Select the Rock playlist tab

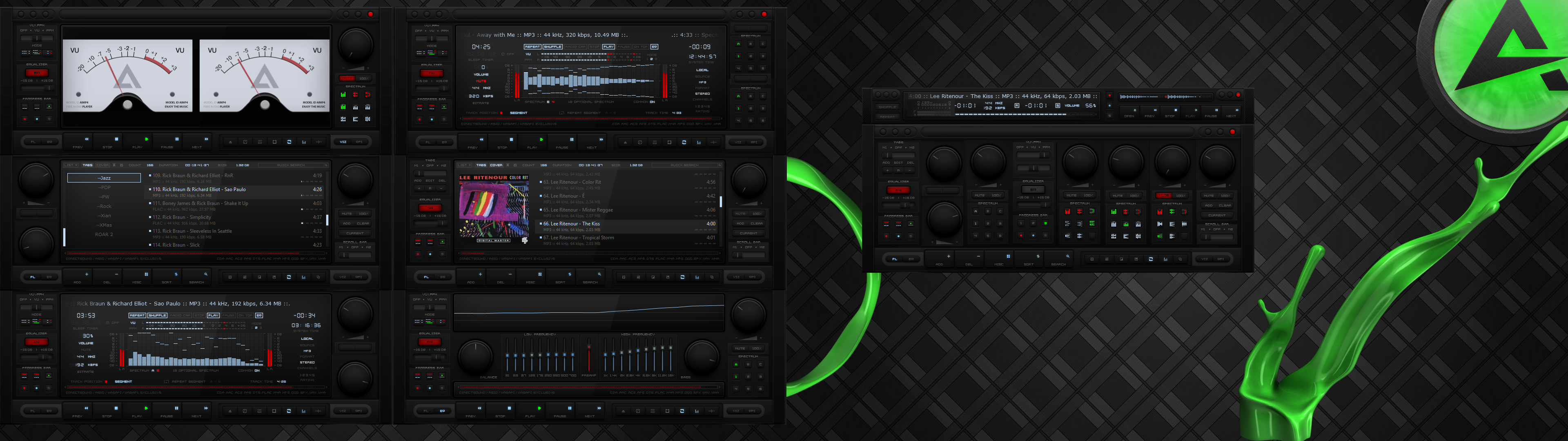coord(104,206)
